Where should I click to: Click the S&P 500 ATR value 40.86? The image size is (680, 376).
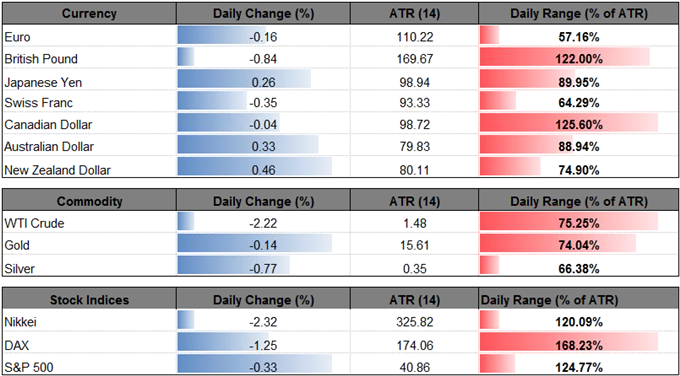[414, 365]
